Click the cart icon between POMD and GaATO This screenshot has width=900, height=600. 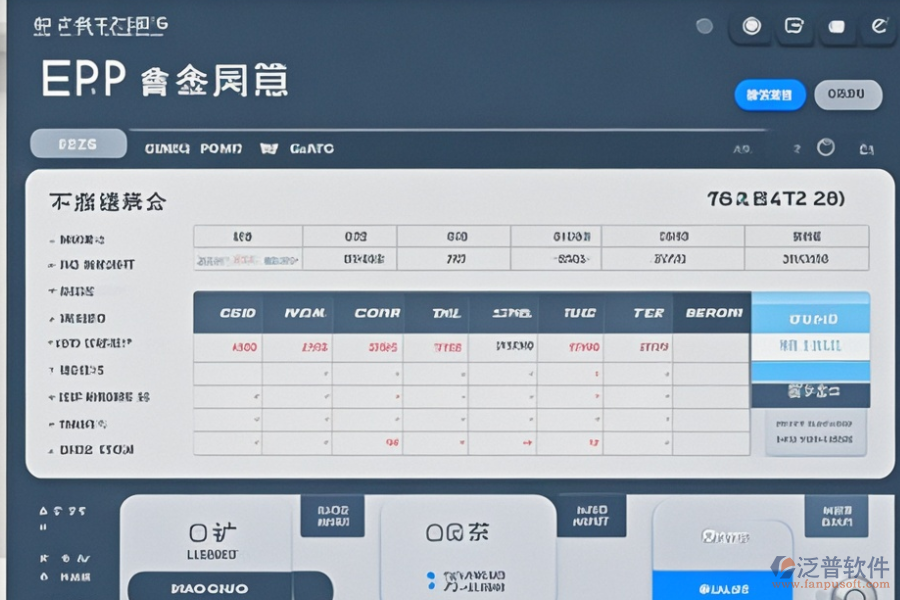click(x=268, y=148)
